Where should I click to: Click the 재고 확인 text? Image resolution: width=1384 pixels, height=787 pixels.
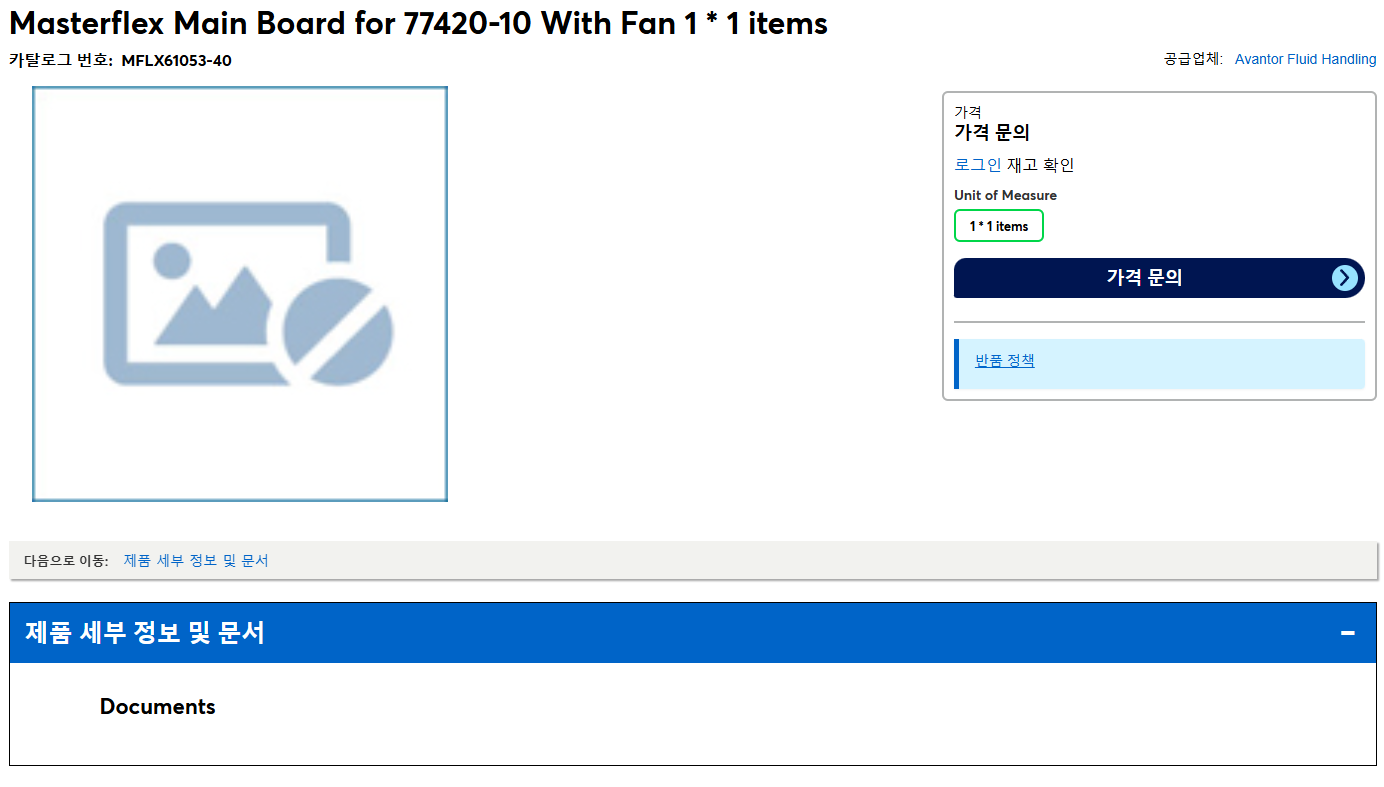coord(1041,165)
